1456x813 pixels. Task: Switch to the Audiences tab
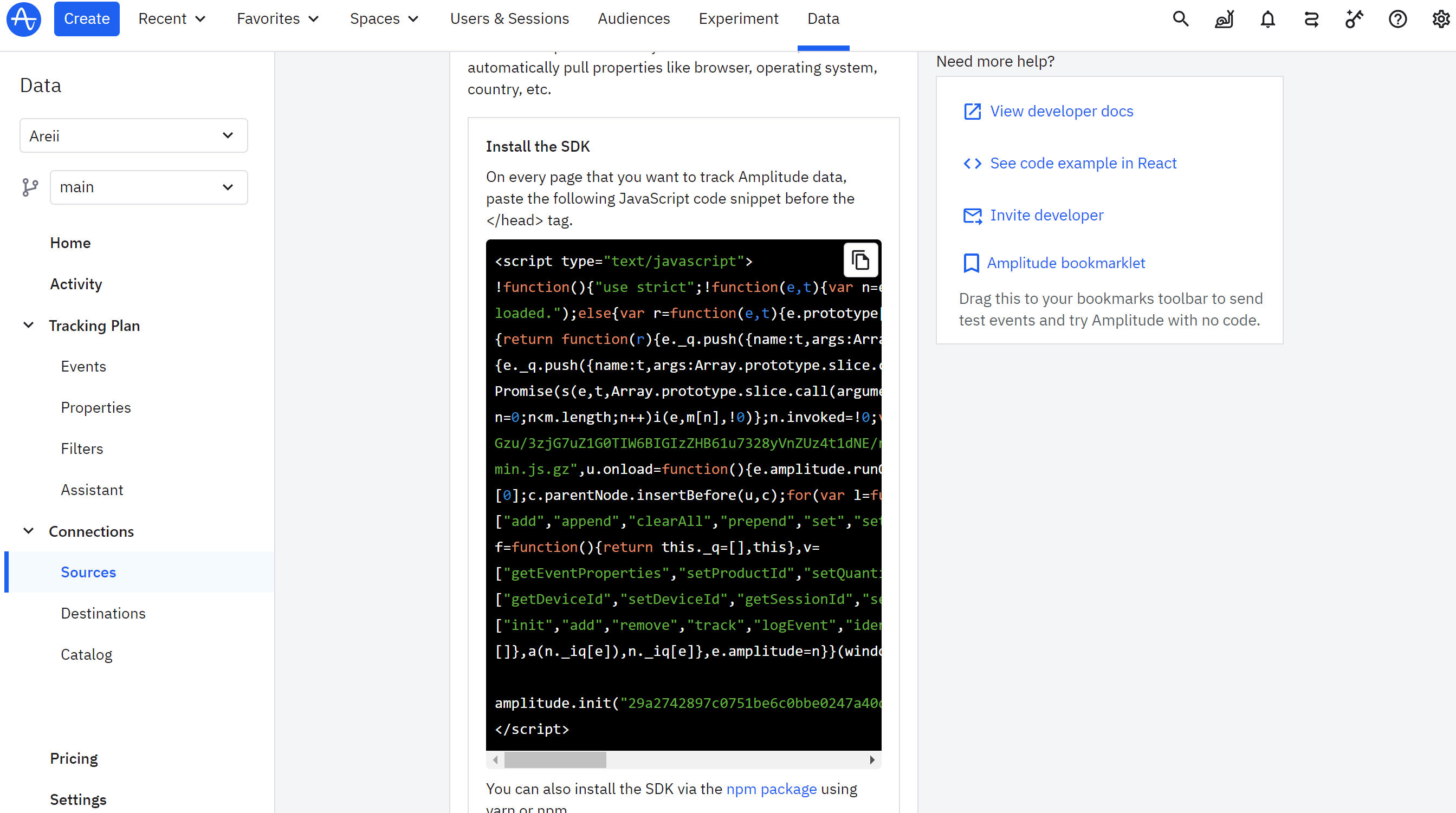[x=633, y=18]
